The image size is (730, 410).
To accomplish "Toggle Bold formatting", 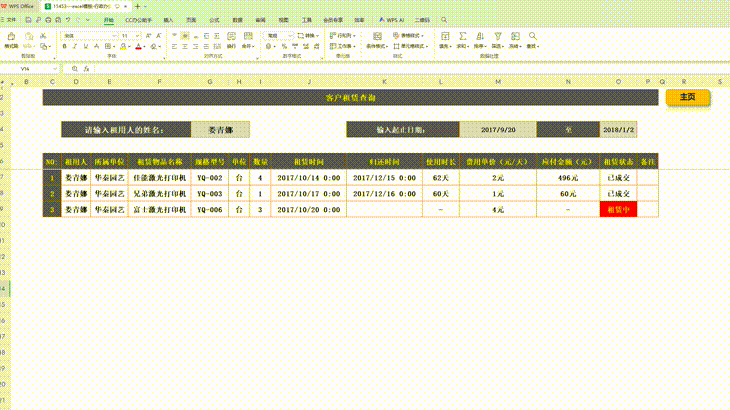I will click(64, 47).
